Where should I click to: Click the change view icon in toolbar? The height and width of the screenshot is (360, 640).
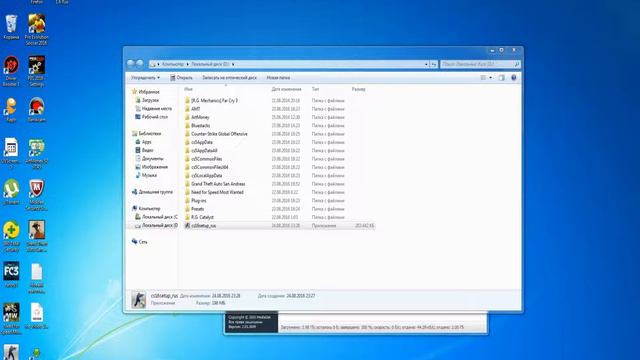coord(483,78)
